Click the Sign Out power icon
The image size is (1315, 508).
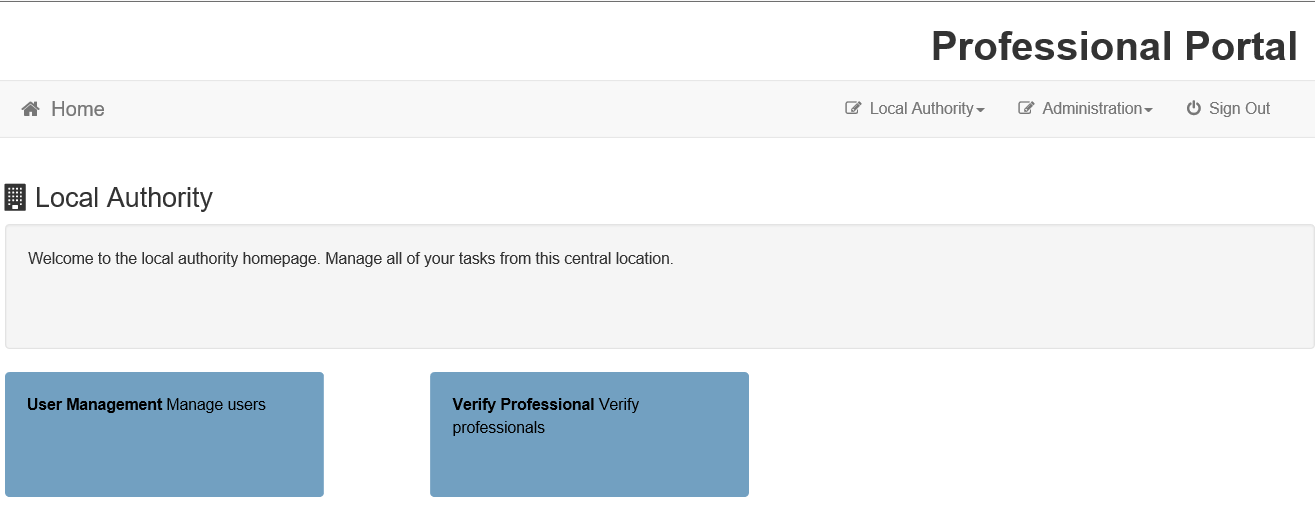click(1193, 108)
